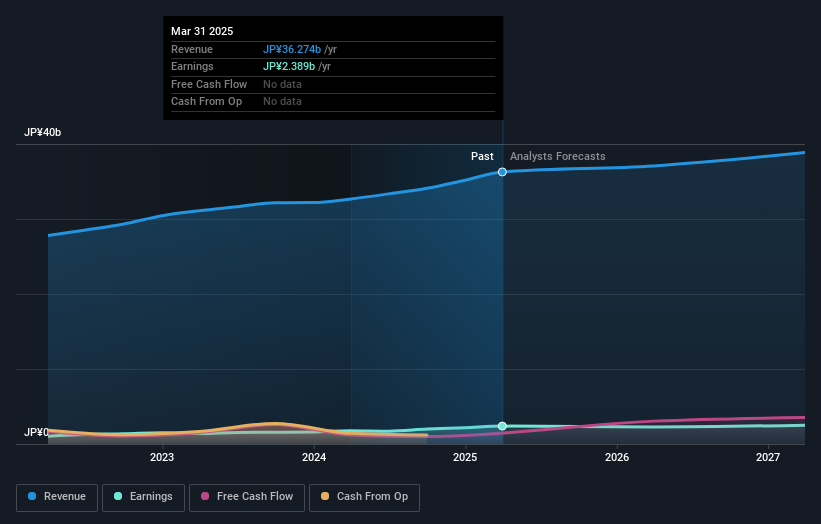Screen dimensions: 821x524
Task: Click the Free Cash Flow row in tooltip
Action: (x=333, y=84)
